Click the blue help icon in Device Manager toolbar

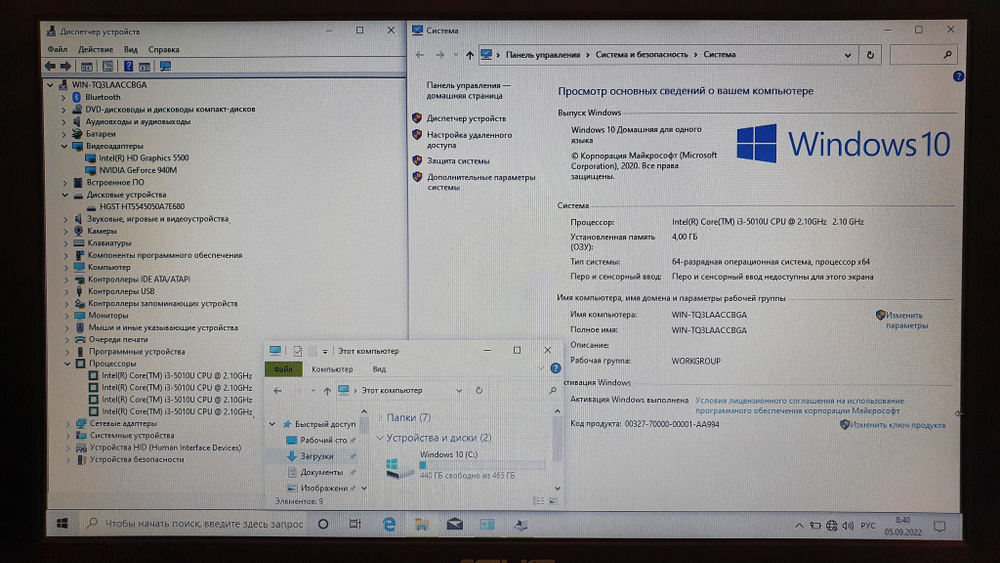(x=128, y=66)
